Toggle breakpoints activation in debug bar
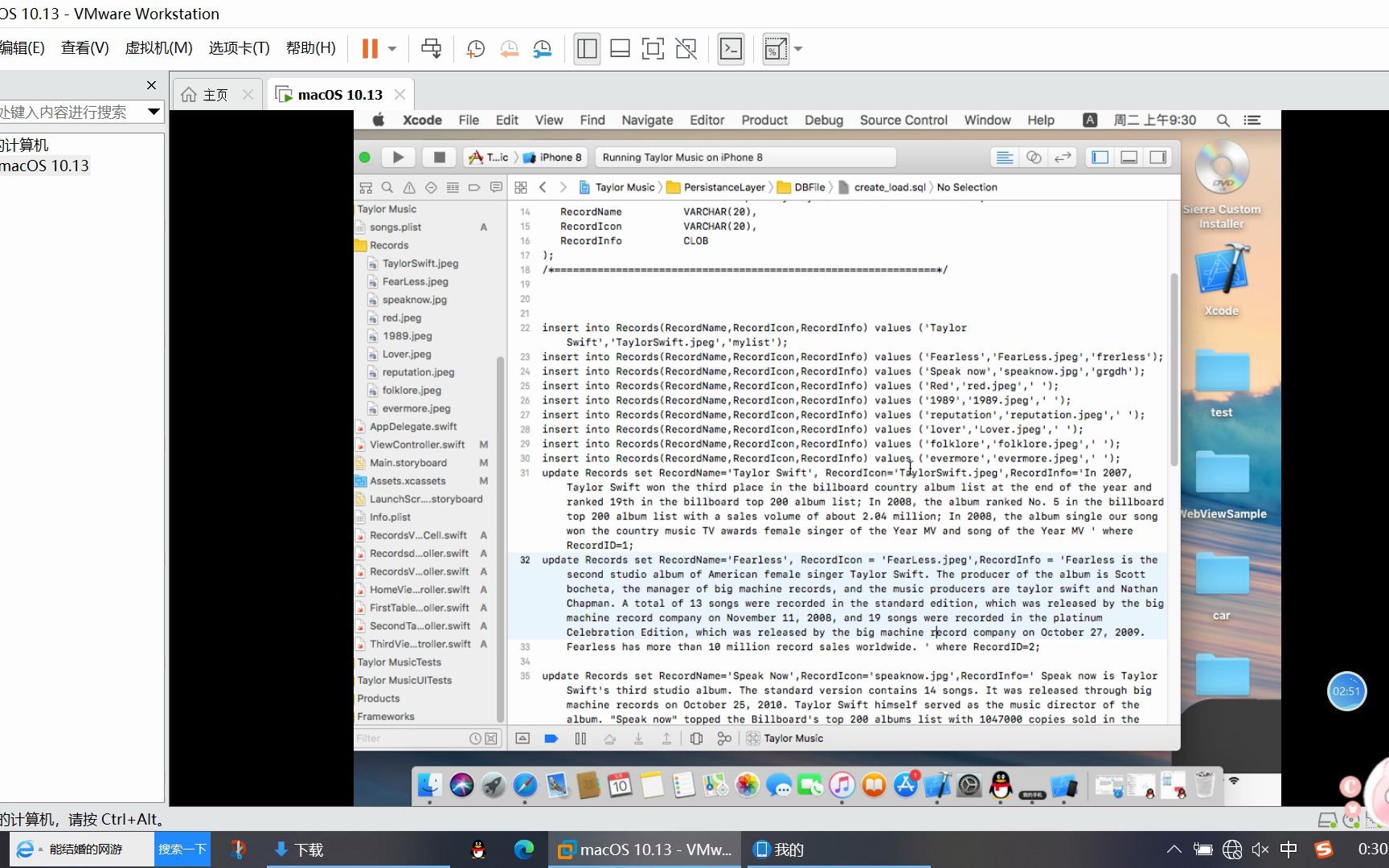Image resolution: width=1389 pixels, height=868 pixels. 551,739
